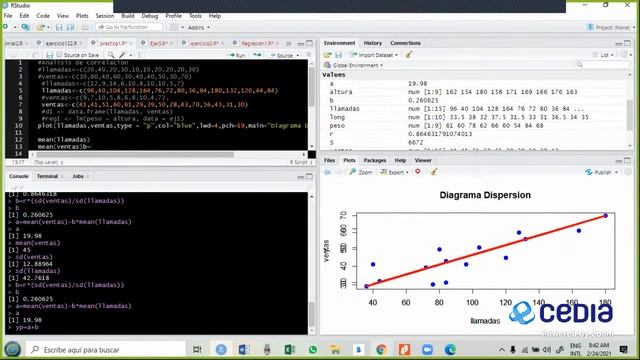
Task: Open the Tools menu
Action: coord(195,16)
